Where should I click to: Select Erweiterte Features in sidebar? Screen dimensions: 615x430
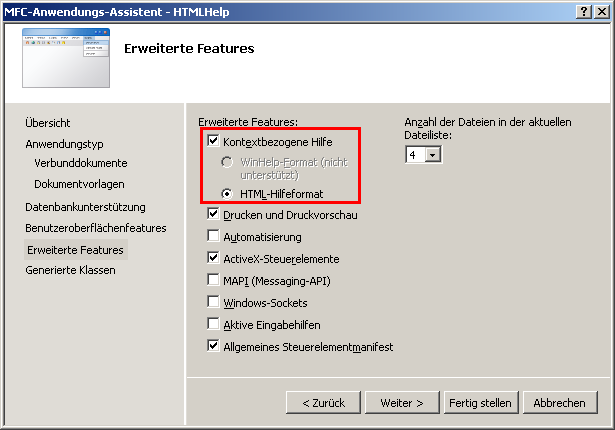click(75, 250)
